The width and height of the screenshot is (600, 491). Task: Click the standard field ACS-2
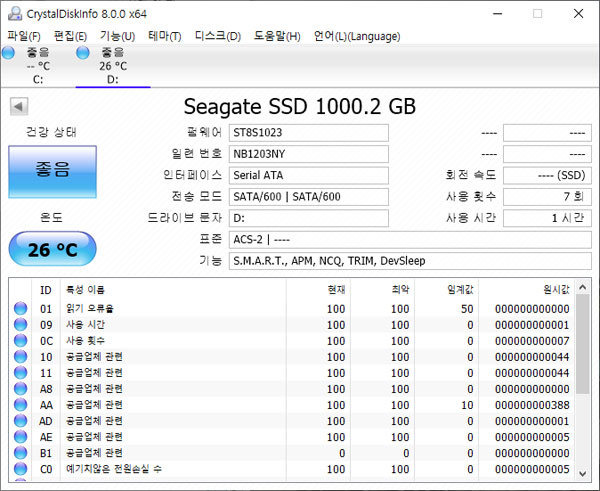click(410, 240)
